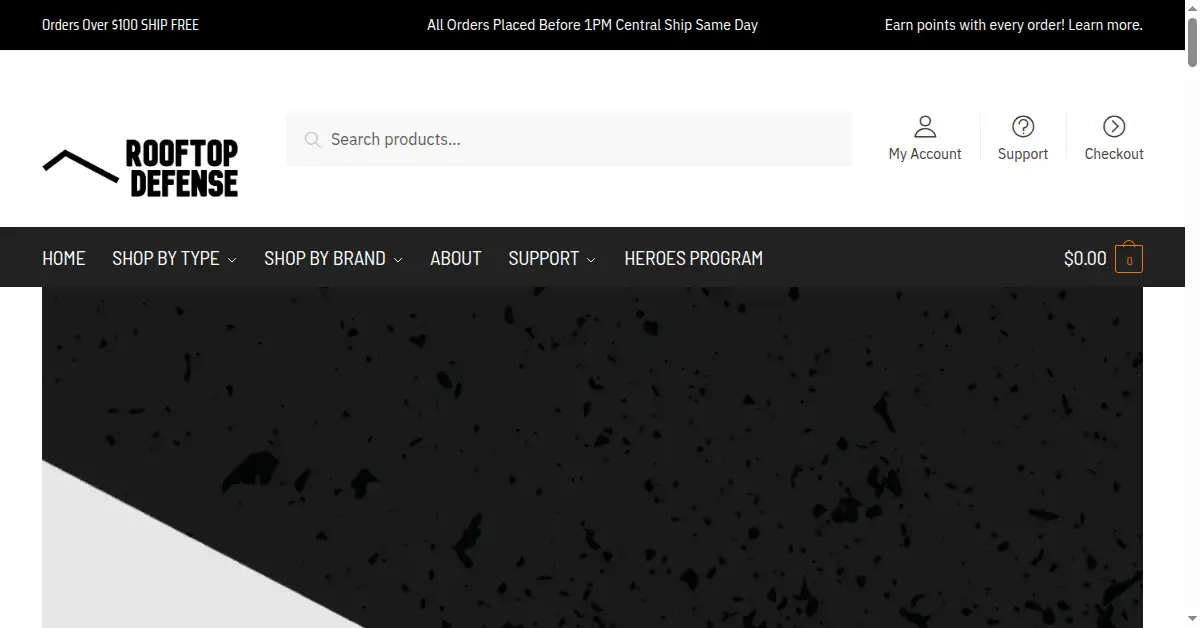Viewport: 1200px width, 628px height.
Task: Open the shopping cart bag icon
Action: pyautogui.click(x=1129, y=259)
